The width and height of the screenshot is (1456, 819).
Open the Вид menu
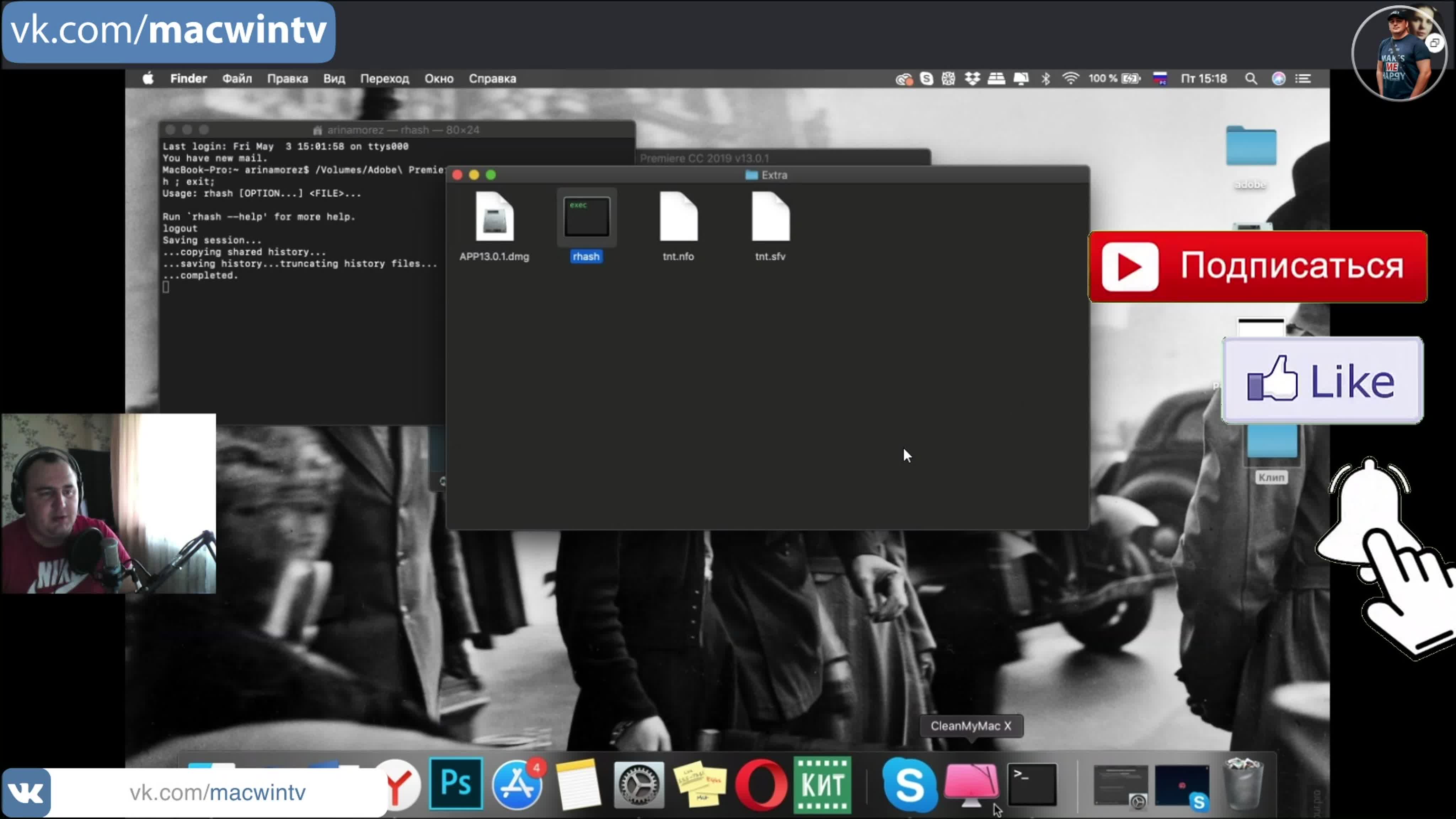click(x=333, y=79)
